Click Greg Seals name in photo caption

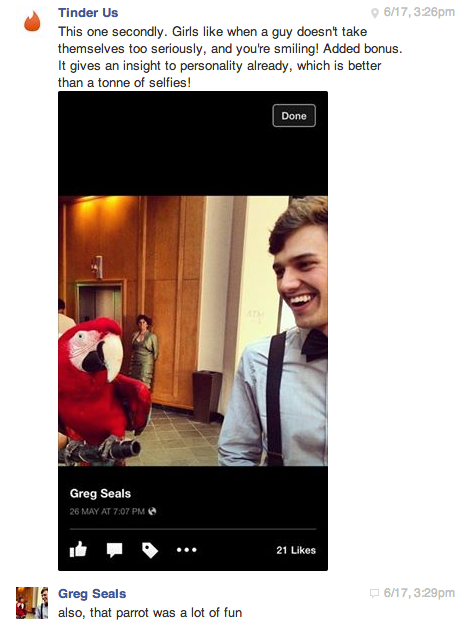(100, 493)
